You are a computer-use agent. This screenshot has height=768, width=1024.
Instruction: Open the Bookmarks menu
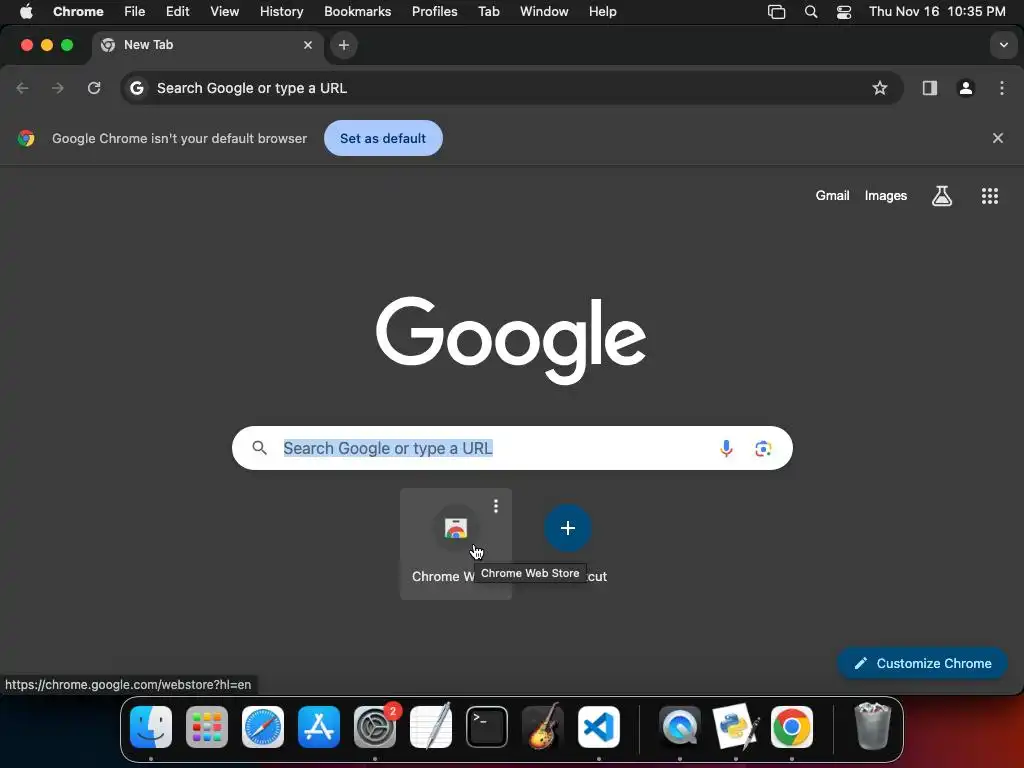[357, 12]
